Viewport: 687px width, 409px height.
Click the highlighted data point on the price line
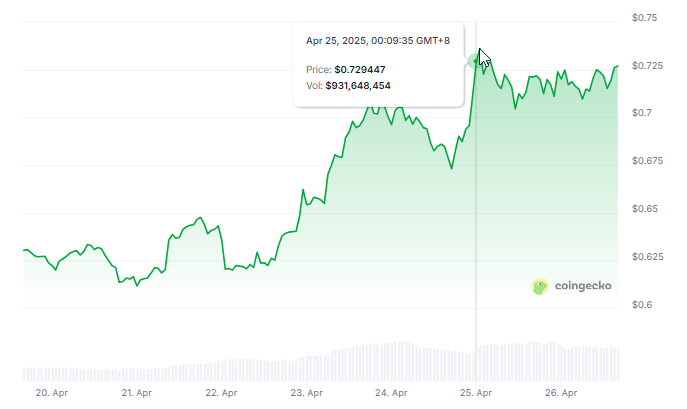point(475,61)
